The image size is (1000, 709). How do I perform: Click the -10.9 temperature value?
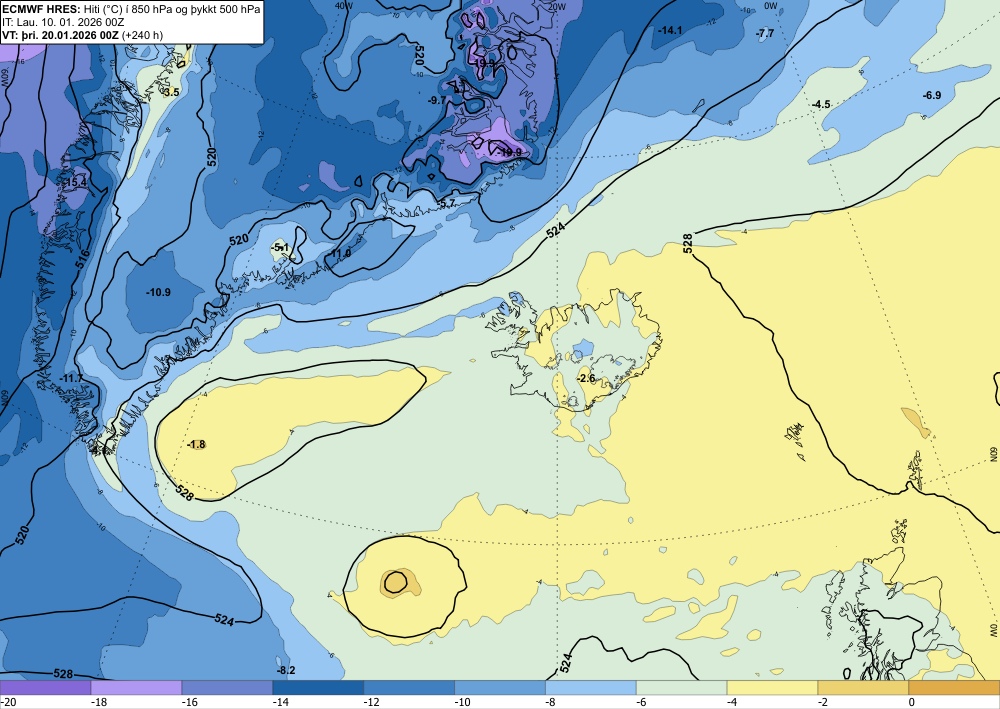(158, 293)
